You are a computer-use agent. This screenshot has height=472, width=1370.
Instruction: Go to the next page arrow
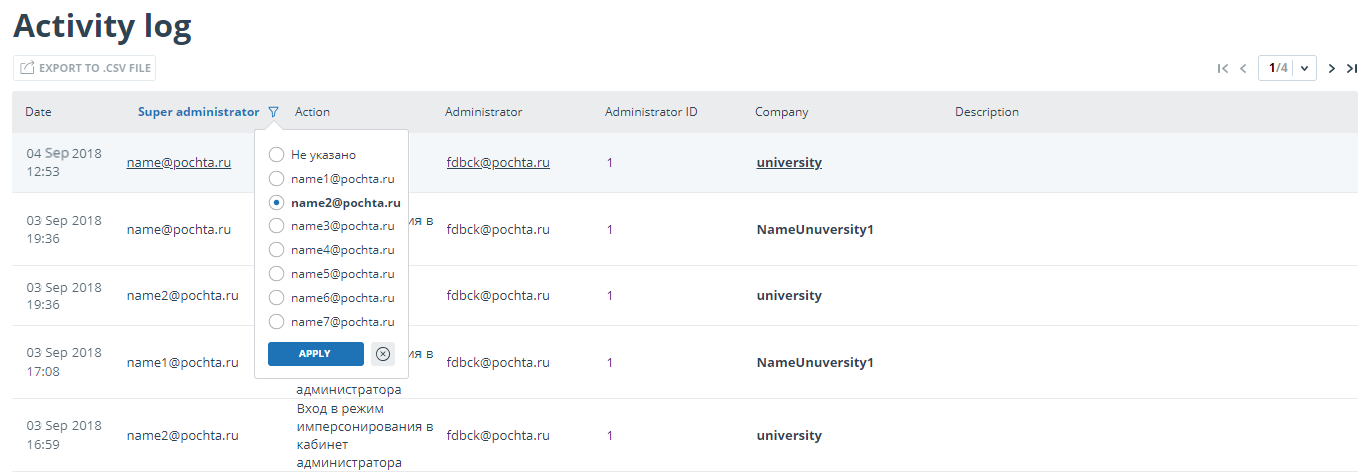(1331, 68)
